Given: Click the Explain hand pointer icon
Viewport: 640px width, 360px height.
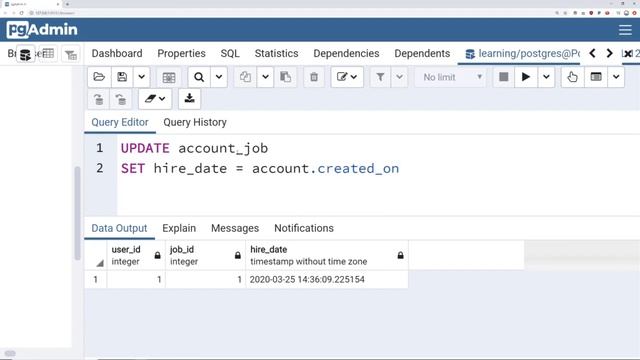Looking at the screenshot, I should pyautogui.click(x=572, y=77).
